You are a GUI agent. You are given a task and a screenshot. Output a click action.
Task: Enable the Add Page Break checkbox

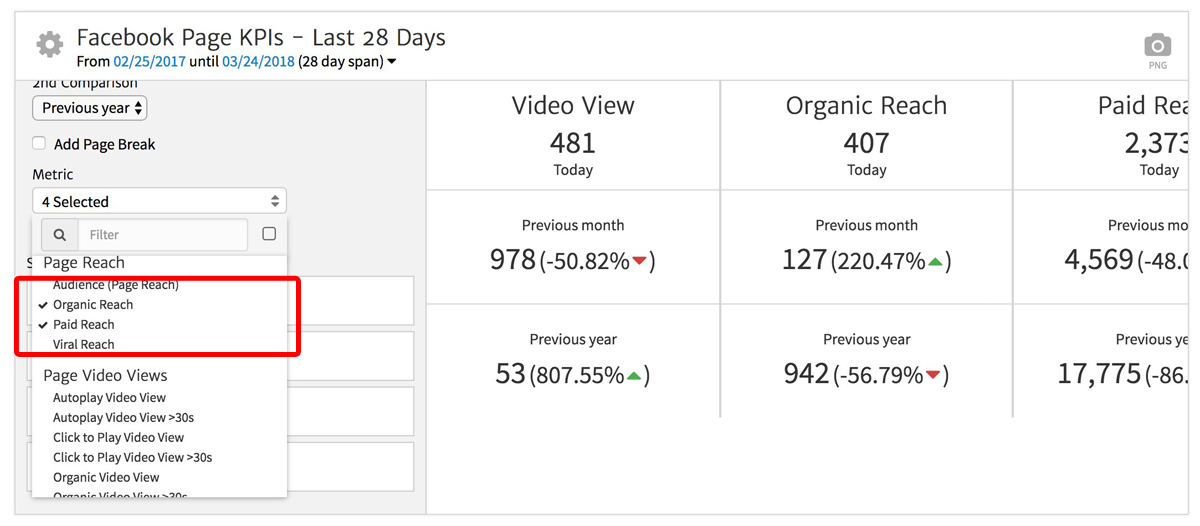click(x=39, y=144)
